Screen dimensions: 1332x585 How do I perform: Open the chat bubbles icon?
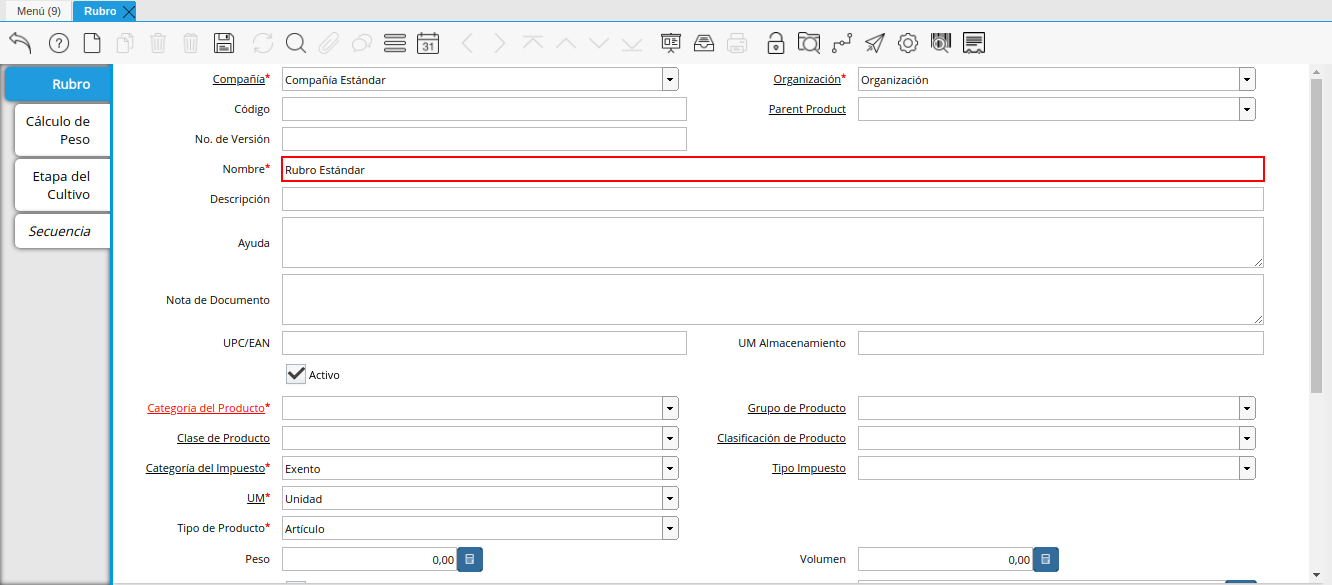pos(362,43)
